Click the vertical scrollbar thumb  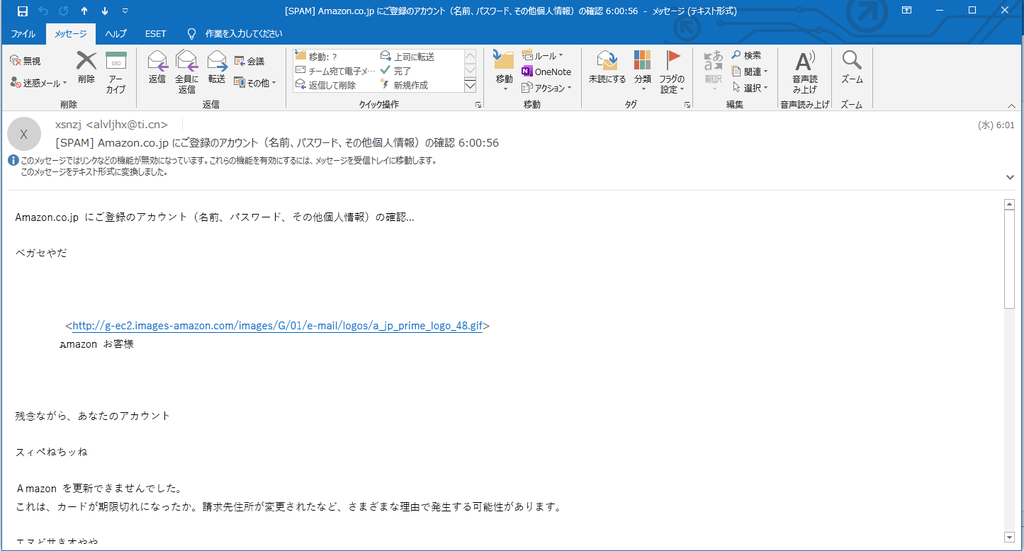1010,259
